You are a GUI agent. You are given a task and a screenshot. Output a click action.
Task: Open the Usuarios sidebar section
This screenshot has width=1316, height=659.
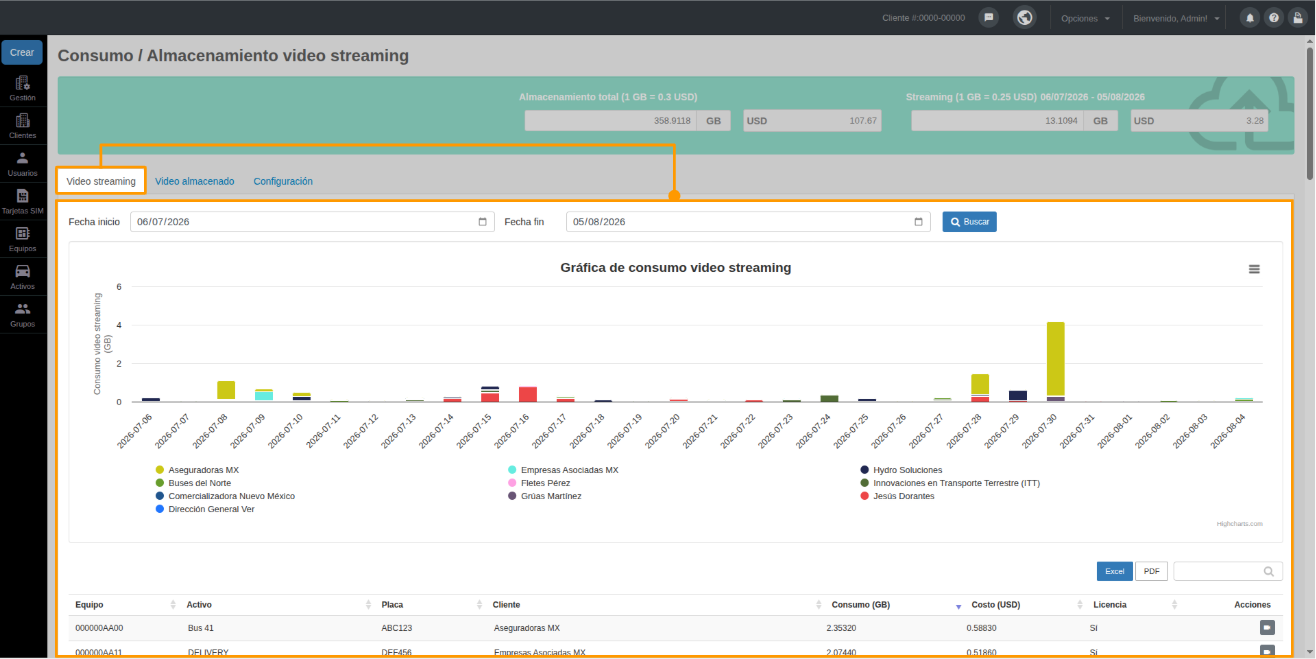click(x=22, y=164)
